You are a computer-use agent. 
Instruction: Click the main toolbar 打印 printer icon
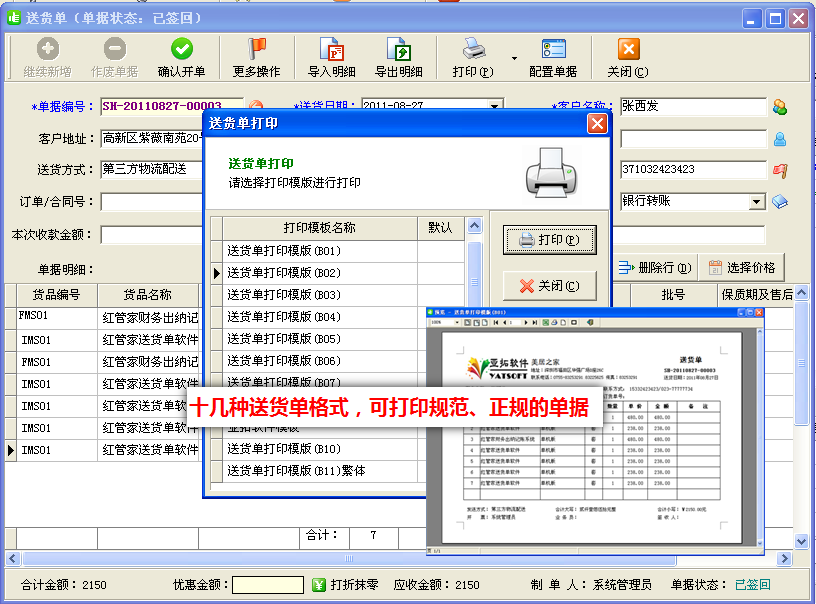pyautogui.click(x=473, y=49)
